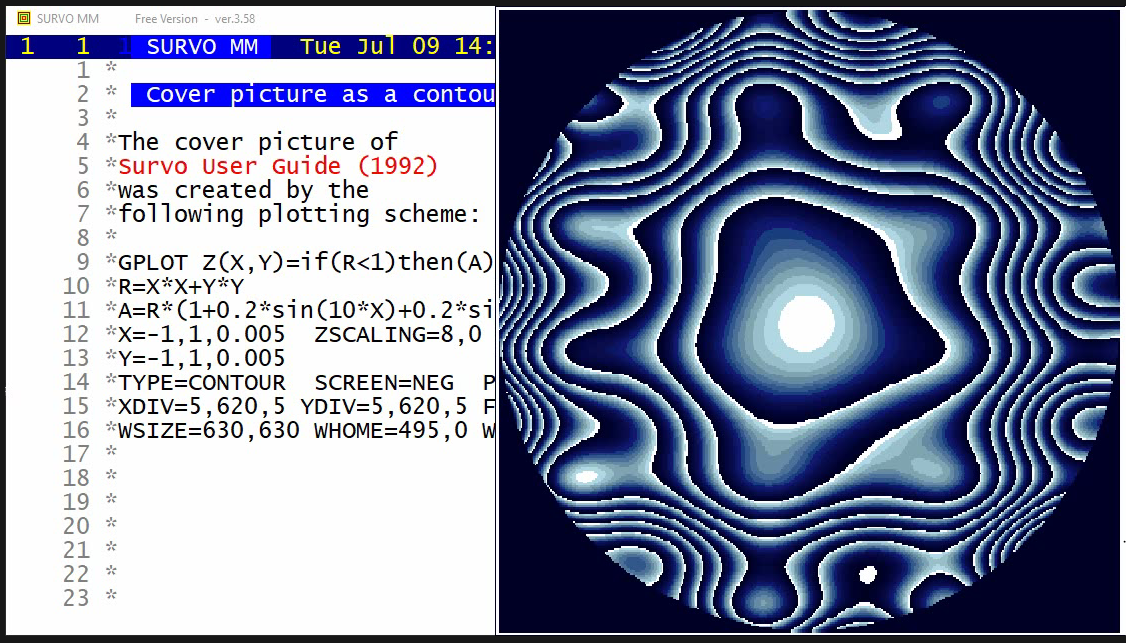Click the 'TYPE=CONTOUR' specification
1126x643 pixels.
pyautogui.click(x=201, y=382)
